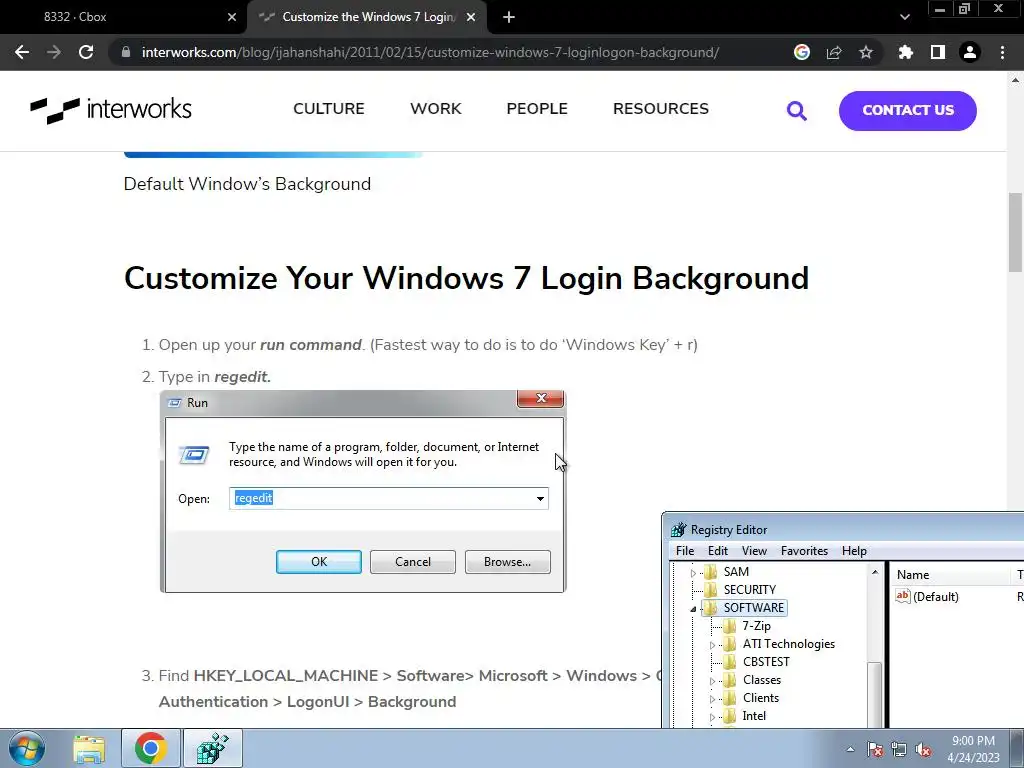Close the 8332 Cbox tab
Viewport: 1024px width, 768px height.
232,17
